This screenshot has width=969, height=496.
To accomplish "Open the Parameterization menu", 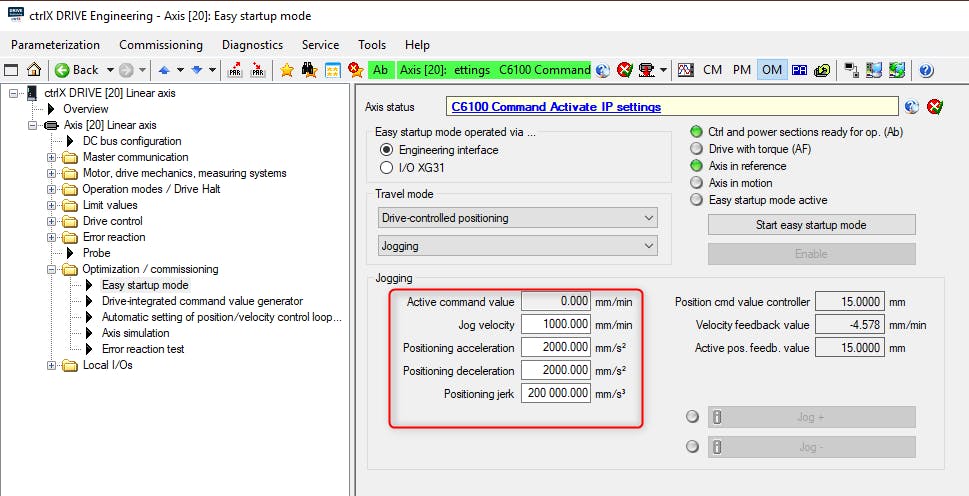I will pyautogui.click(x=55, y=44).
